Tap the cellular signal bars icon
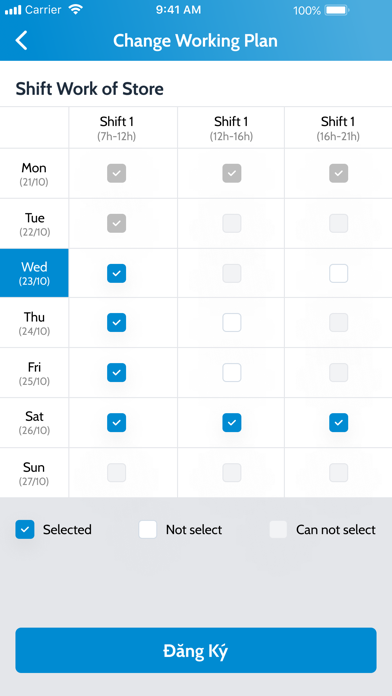392x696 pixels. 13,10
